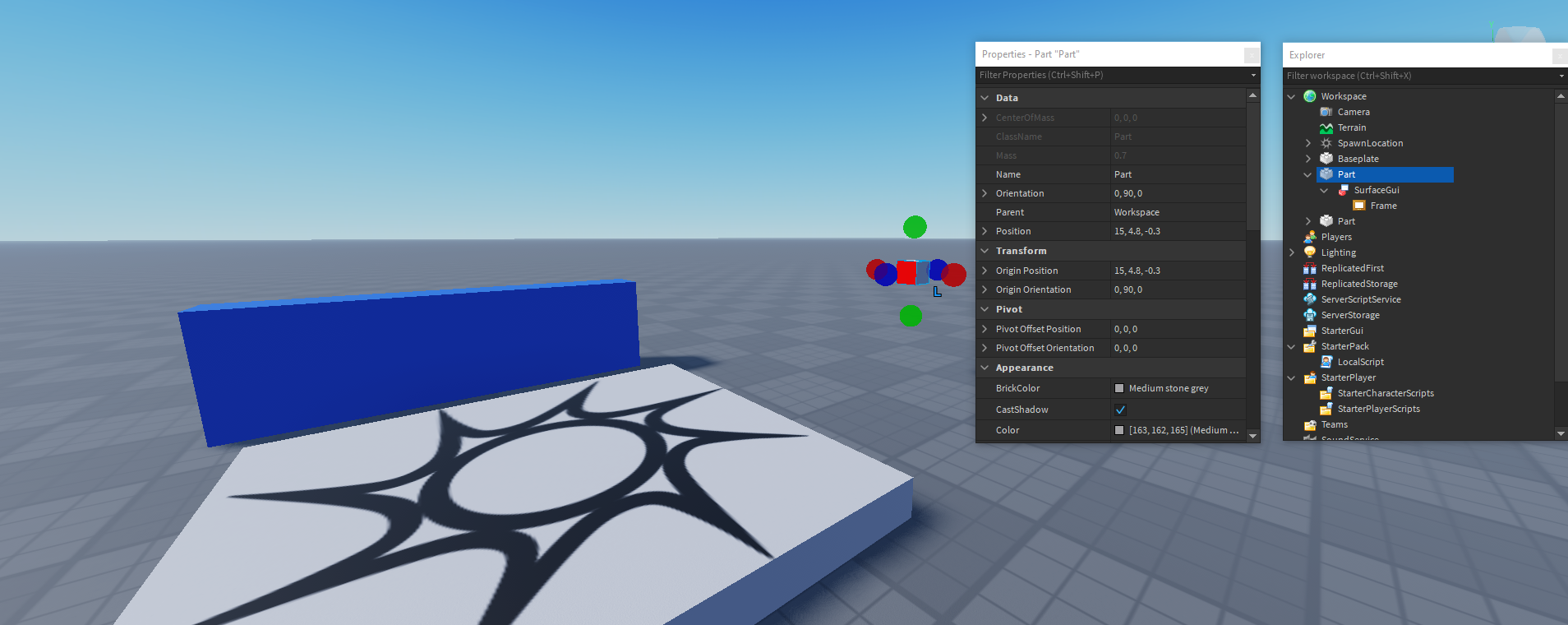Click the ReplicatedStorage icon
Screen dimensions: 1568x625
(x=1310, y=284)
